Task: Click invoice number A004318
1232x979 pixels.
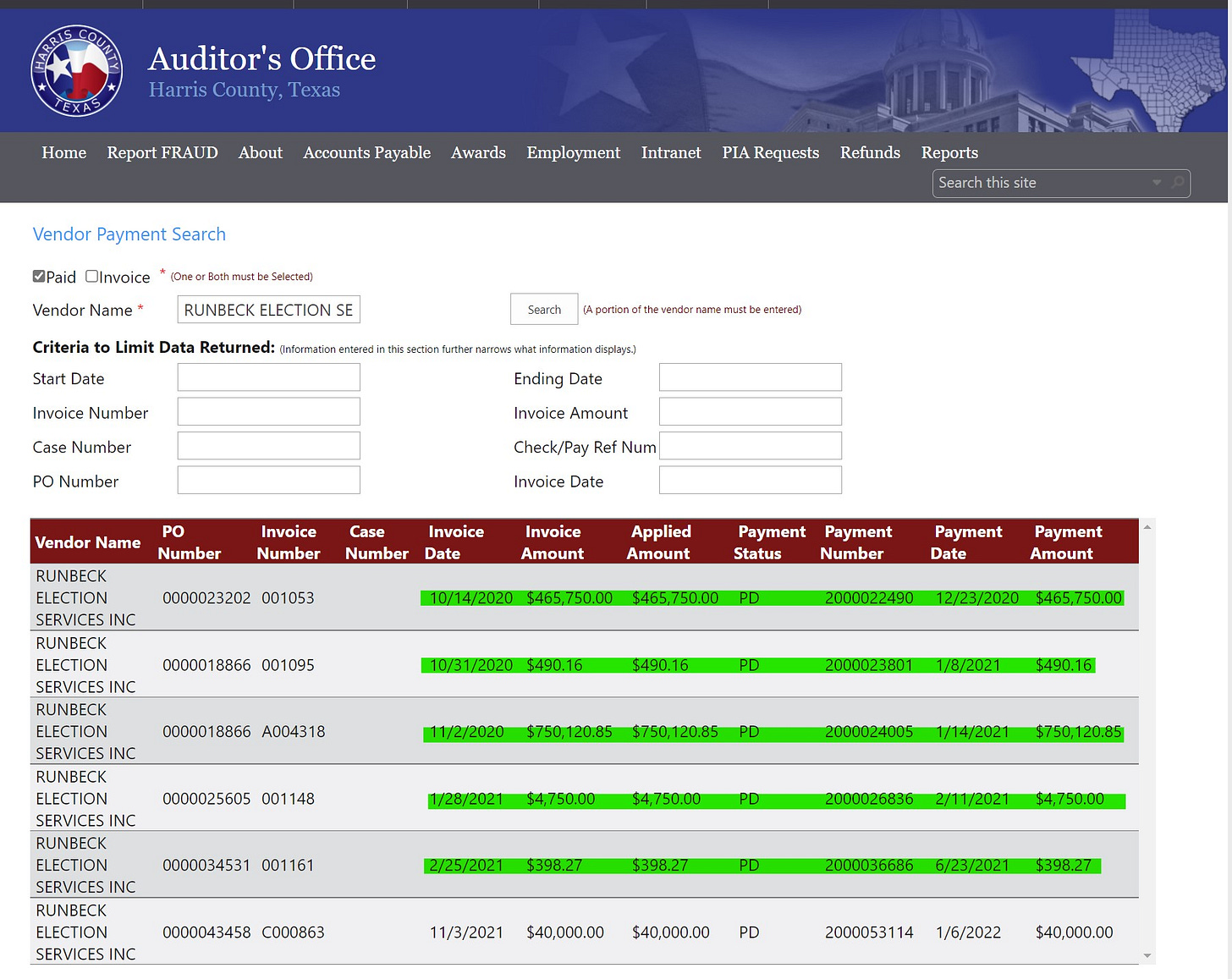Action: (294, 732)
